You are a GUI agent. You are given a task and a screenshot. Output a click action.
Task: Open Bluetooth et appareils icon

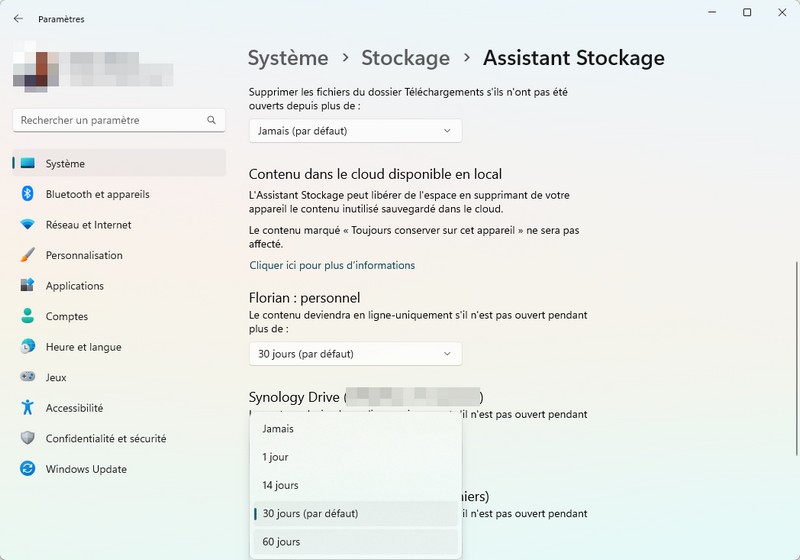28,194
